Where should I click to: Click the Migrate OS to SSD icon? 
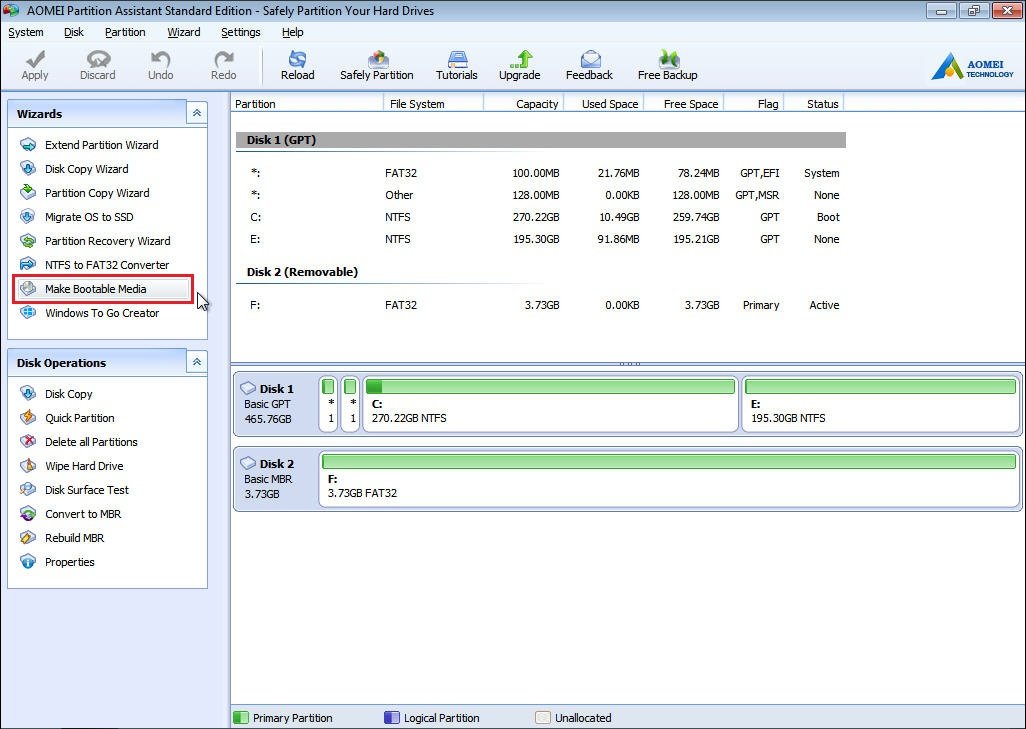[28, 217]
